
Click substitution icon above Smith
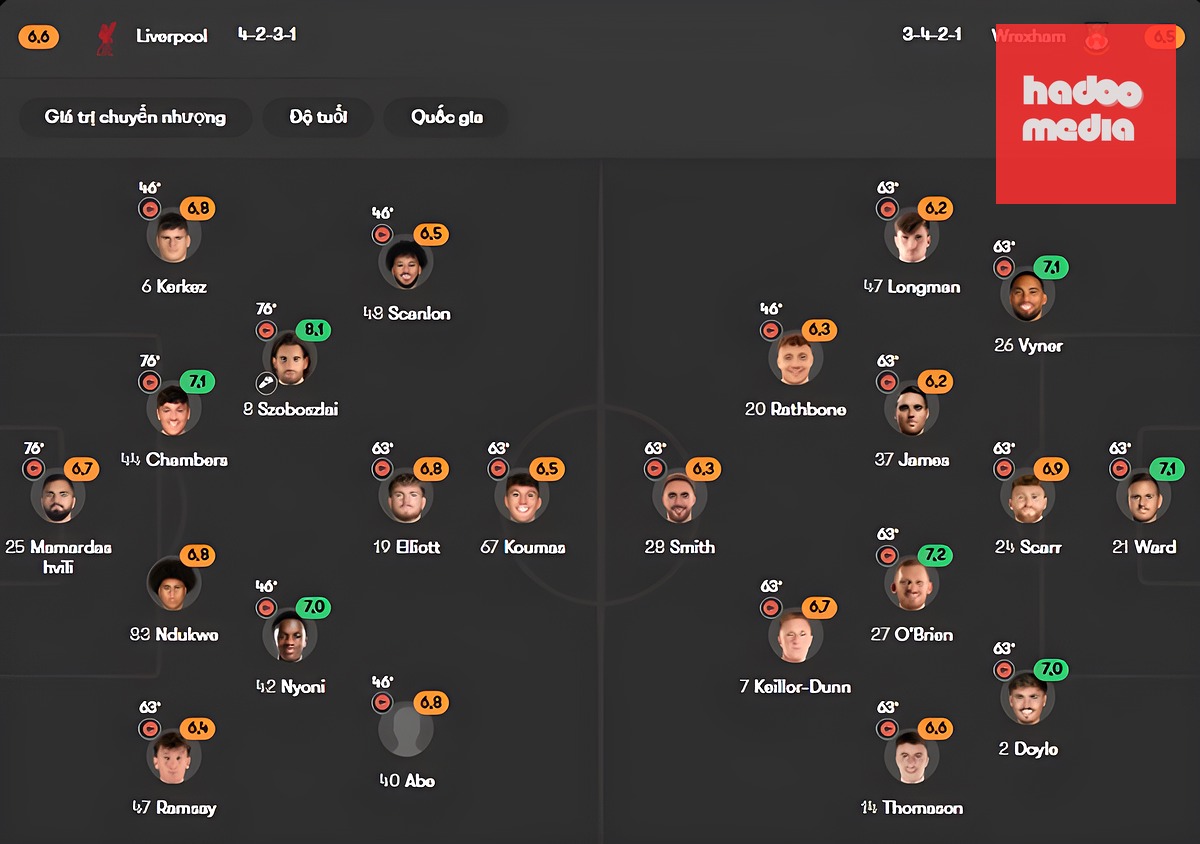pos(655,468)
